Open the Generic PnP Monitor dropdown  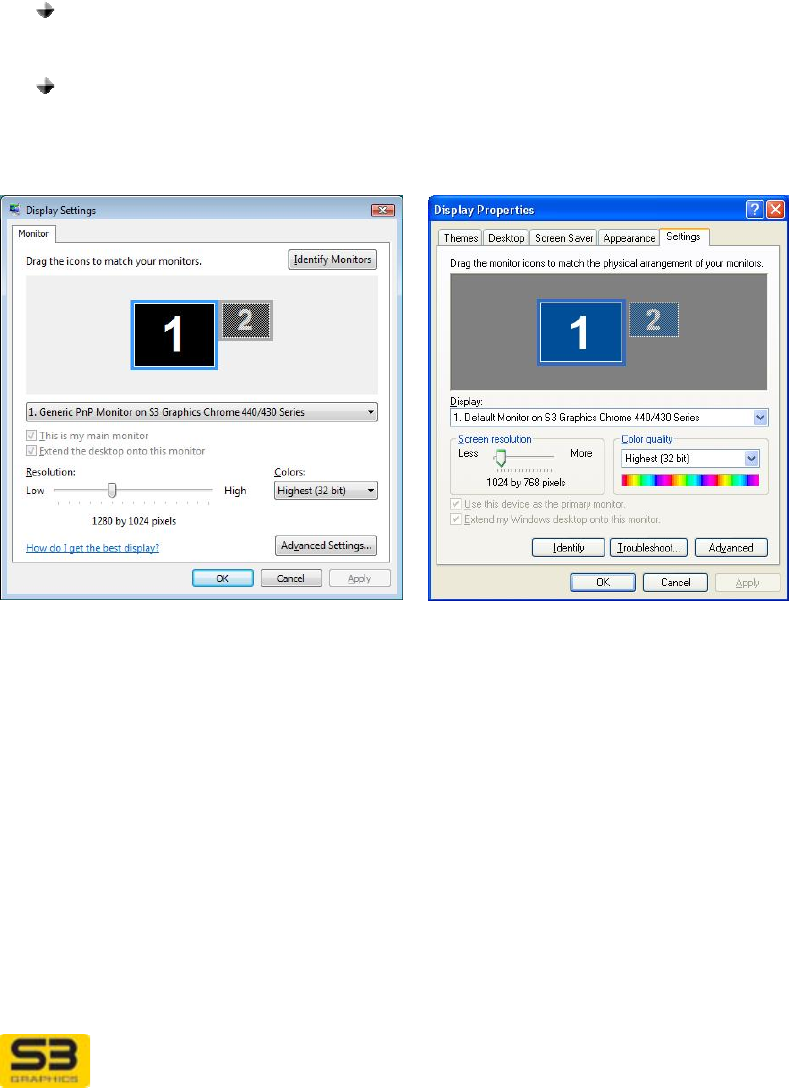point(202,412)
